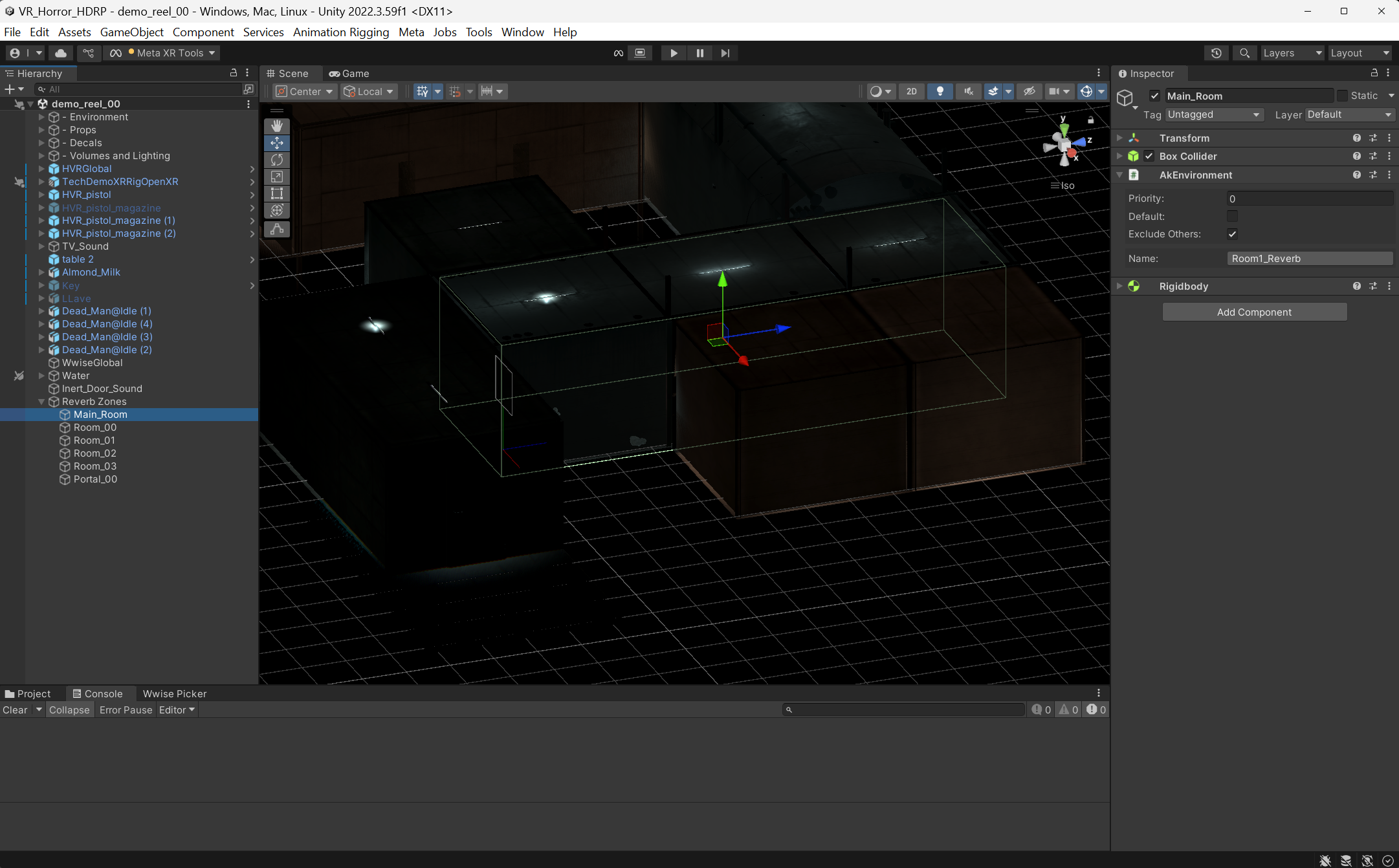Viewport: 1399px width, 868px height.
Task: Uncheck Exclude Others checkbox
Action: click(1232, 234)
